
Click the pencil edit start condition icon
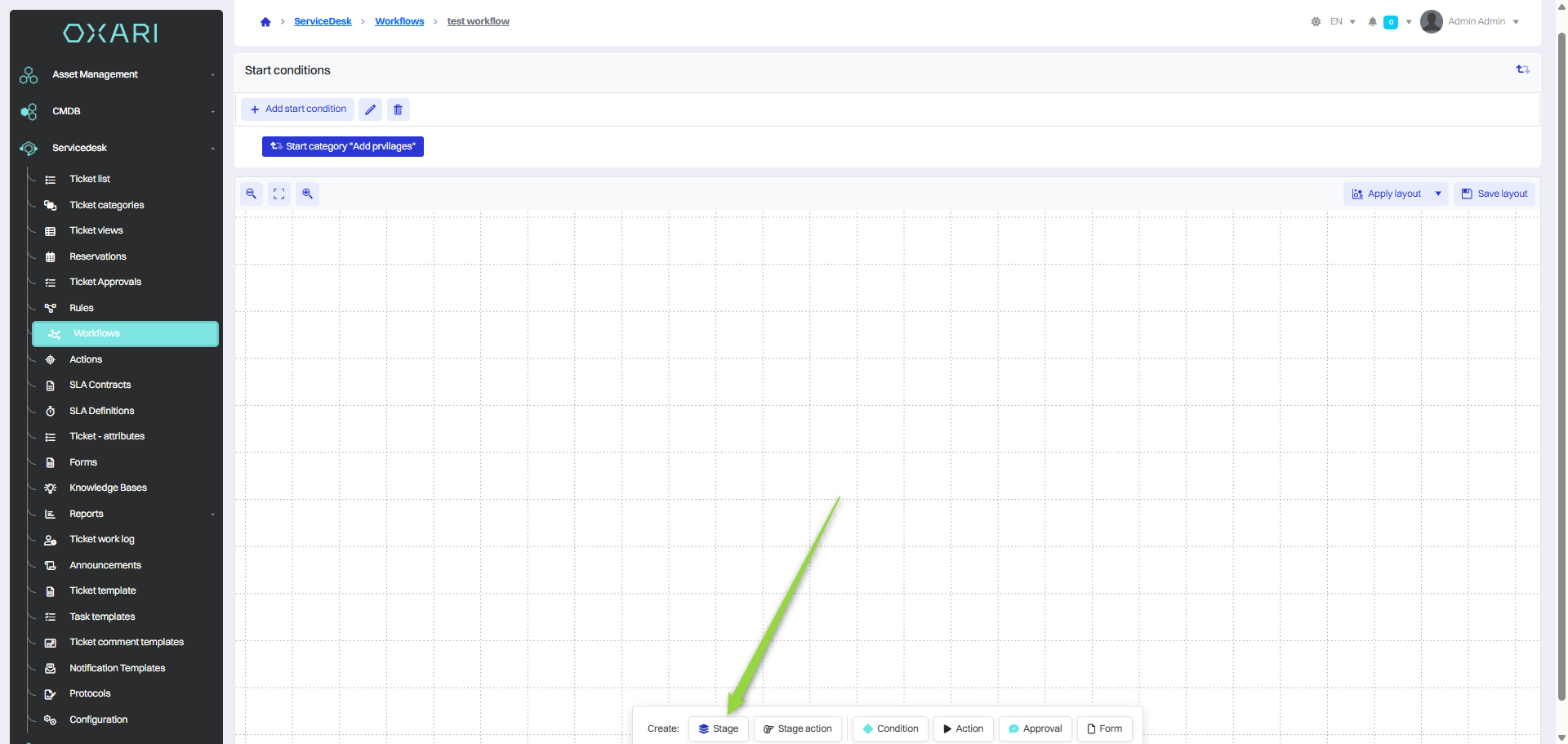click(x=370, y=109)
